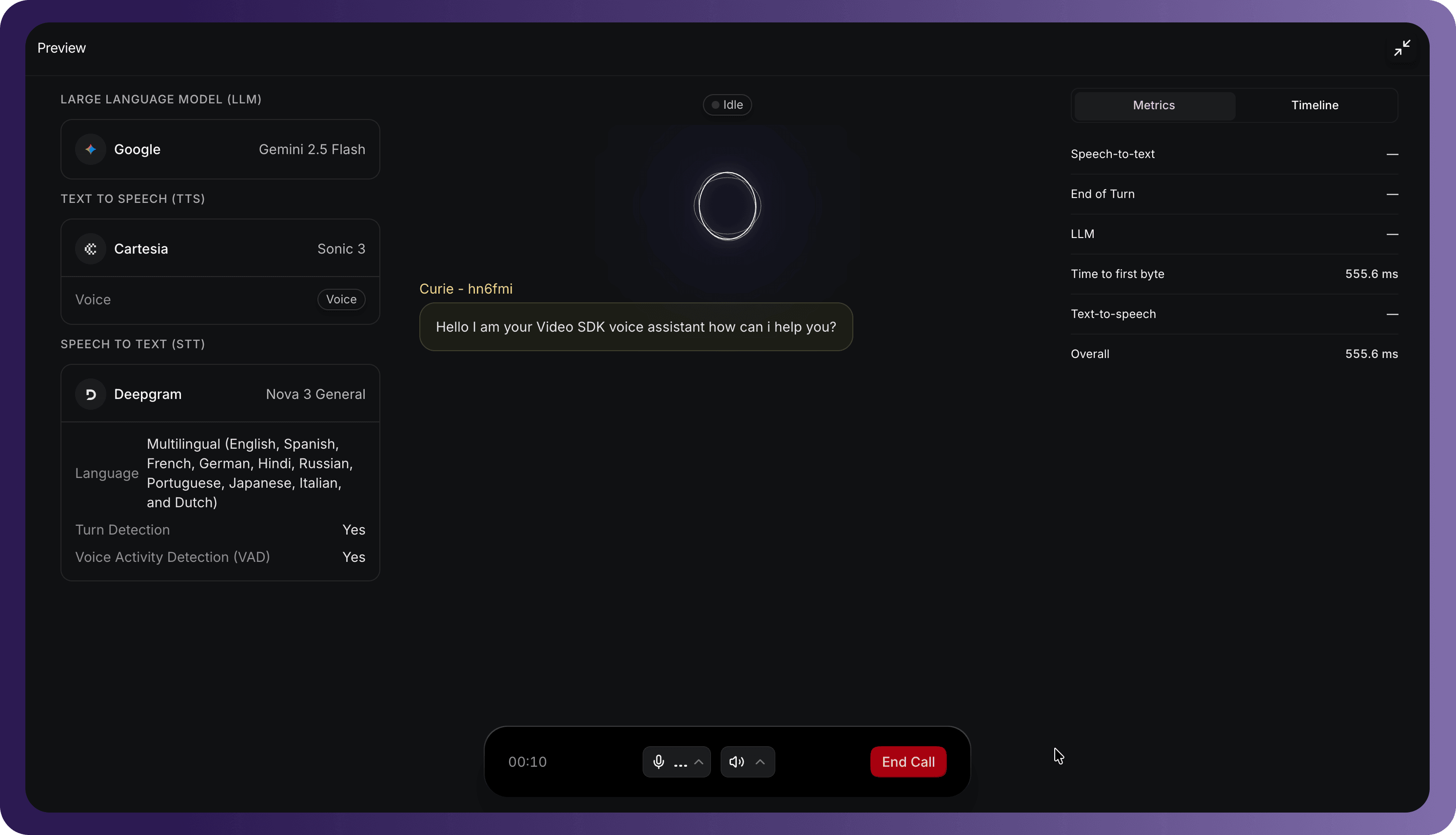Click the 'Voice Activity Detection (VAD)' label
Image resolution: width=1456 pixels, height=835 pixels.
173,557
